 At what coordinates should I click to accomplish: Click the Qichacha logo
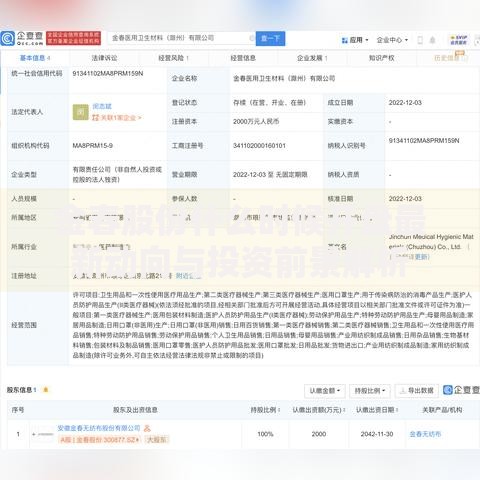pos(22,38)
